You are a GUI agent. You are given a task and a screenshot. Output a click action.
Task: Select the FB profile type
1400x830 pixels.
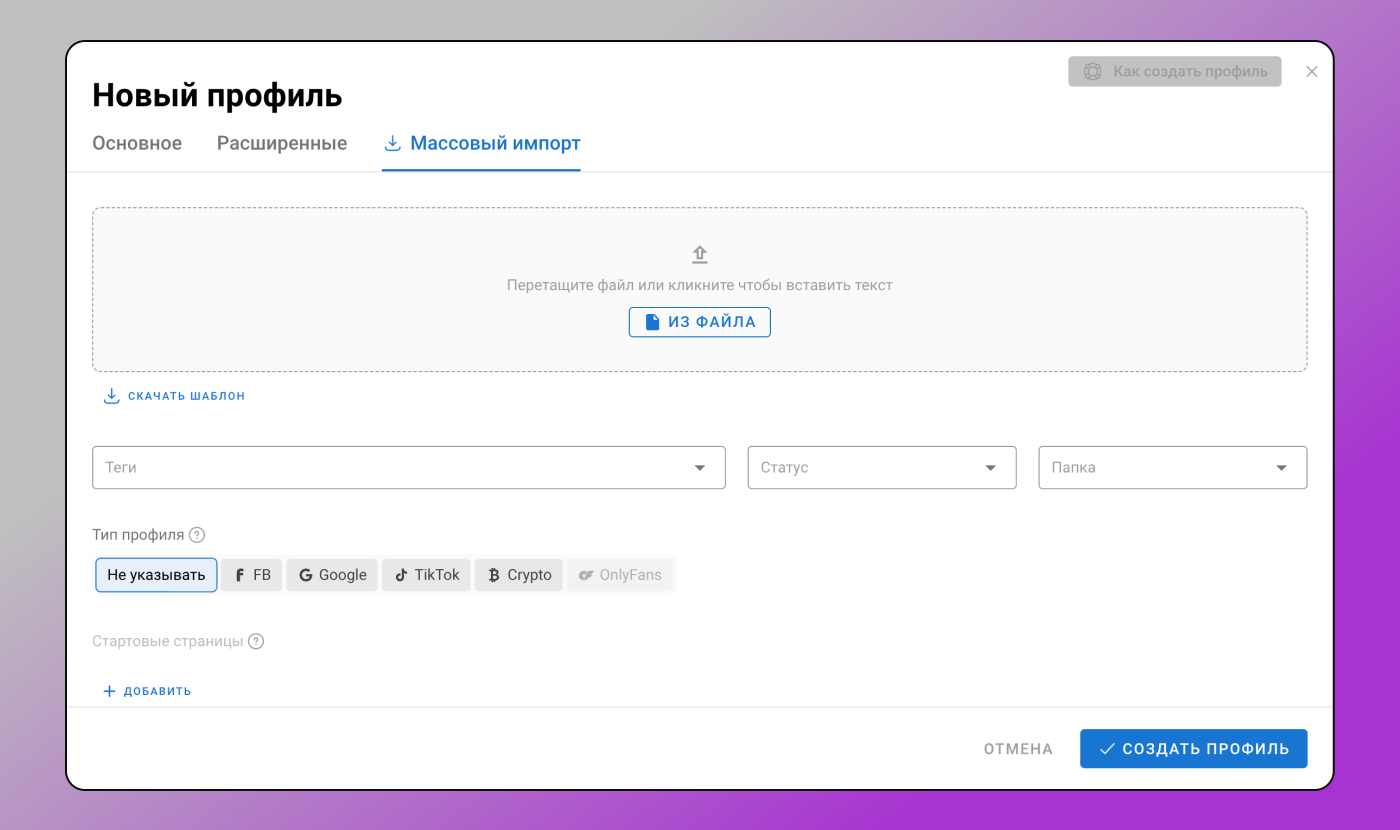252,575
